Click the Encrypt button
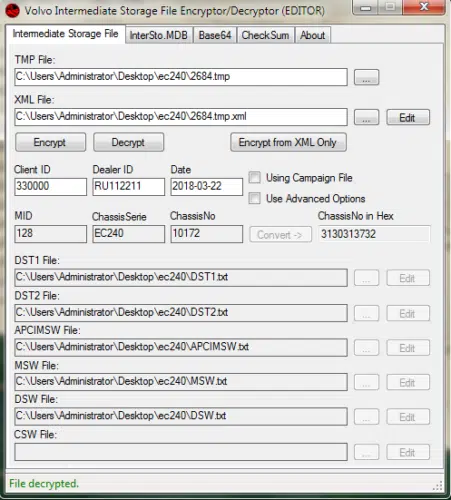451x500 pixels. tap(50, 142)
